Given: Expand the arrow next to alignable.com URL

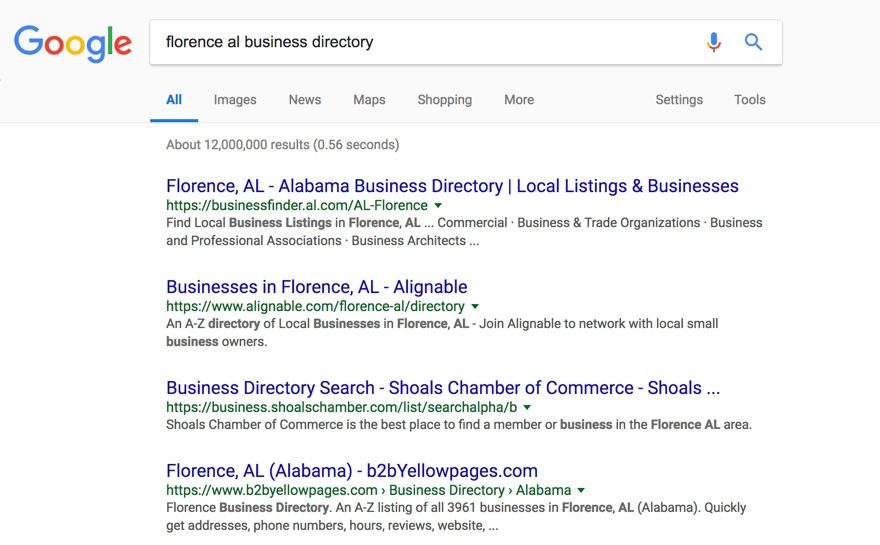Looking at the screenshot, I should coord(475,306).
